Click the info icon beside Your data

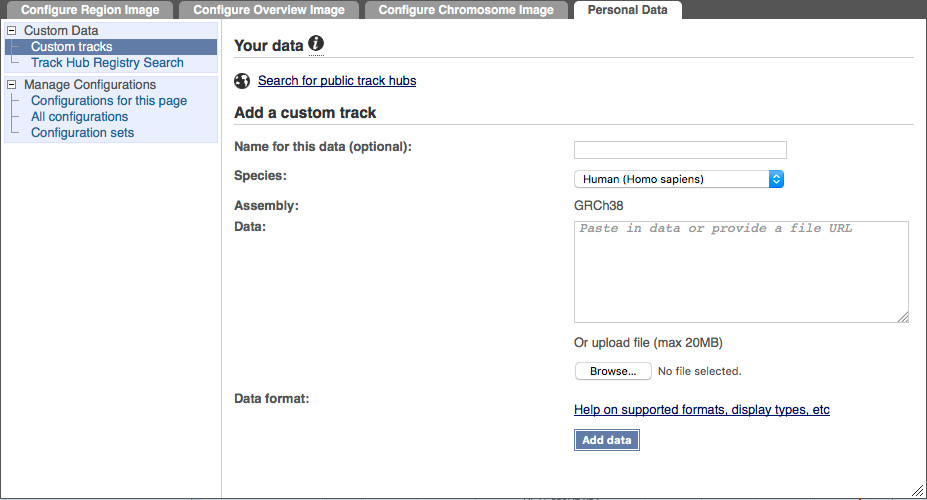pyautogui.click(x=316, y=43)
